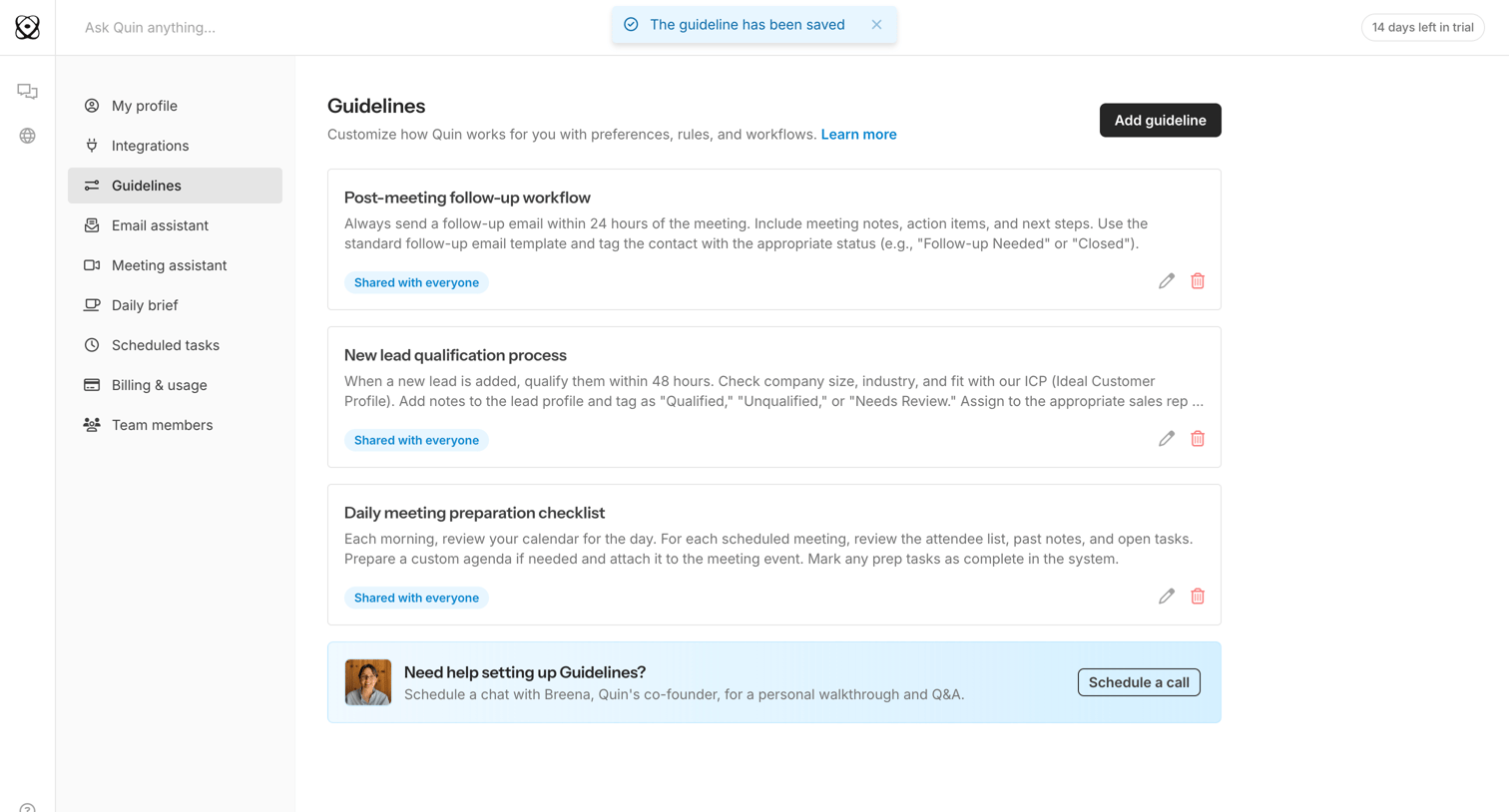This screenshot has width=1509, height=812.
Task: Click the trash icon for Daily meeting preparation checklist
Action: click(1198, 597)
